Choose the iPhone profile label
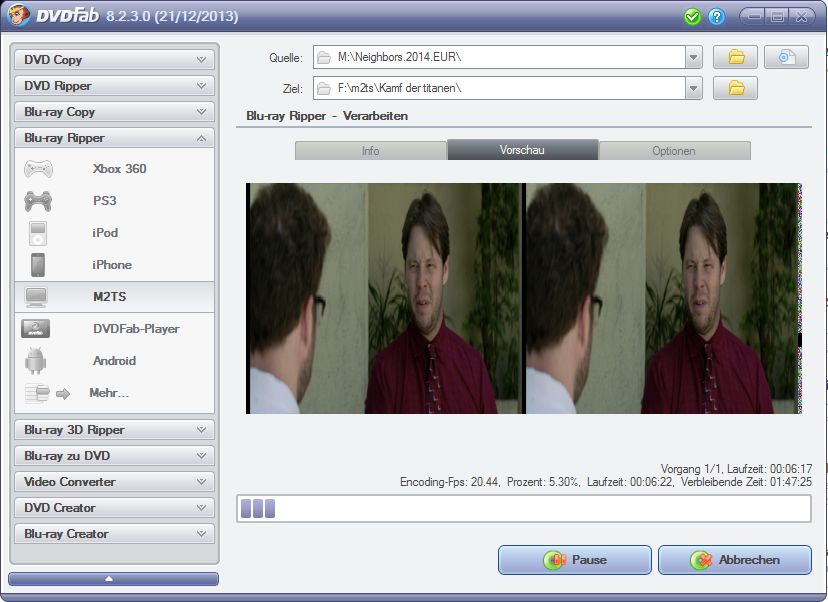 point(112,265)
